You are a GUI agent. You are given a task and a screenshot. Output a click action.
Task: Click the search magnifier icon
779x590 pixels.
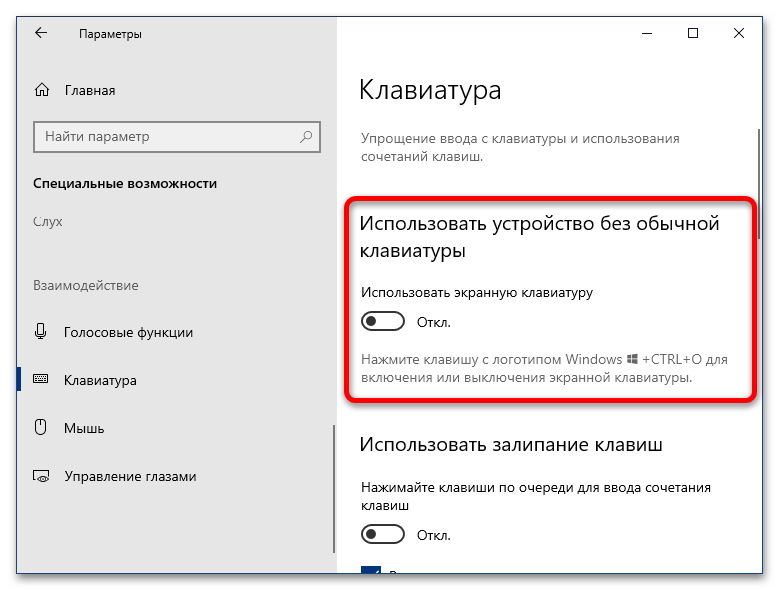click(x=306, y=136)
